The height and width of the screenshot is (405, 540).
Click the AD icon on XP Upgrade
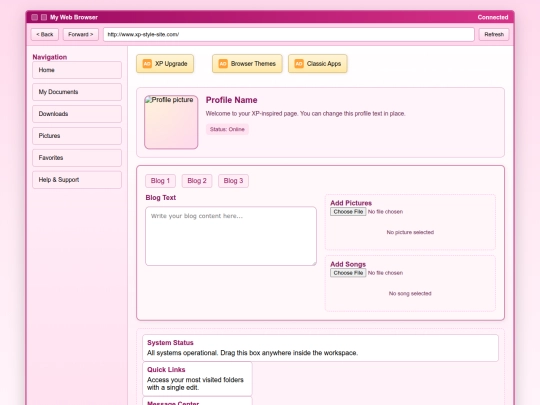(147, 64)
